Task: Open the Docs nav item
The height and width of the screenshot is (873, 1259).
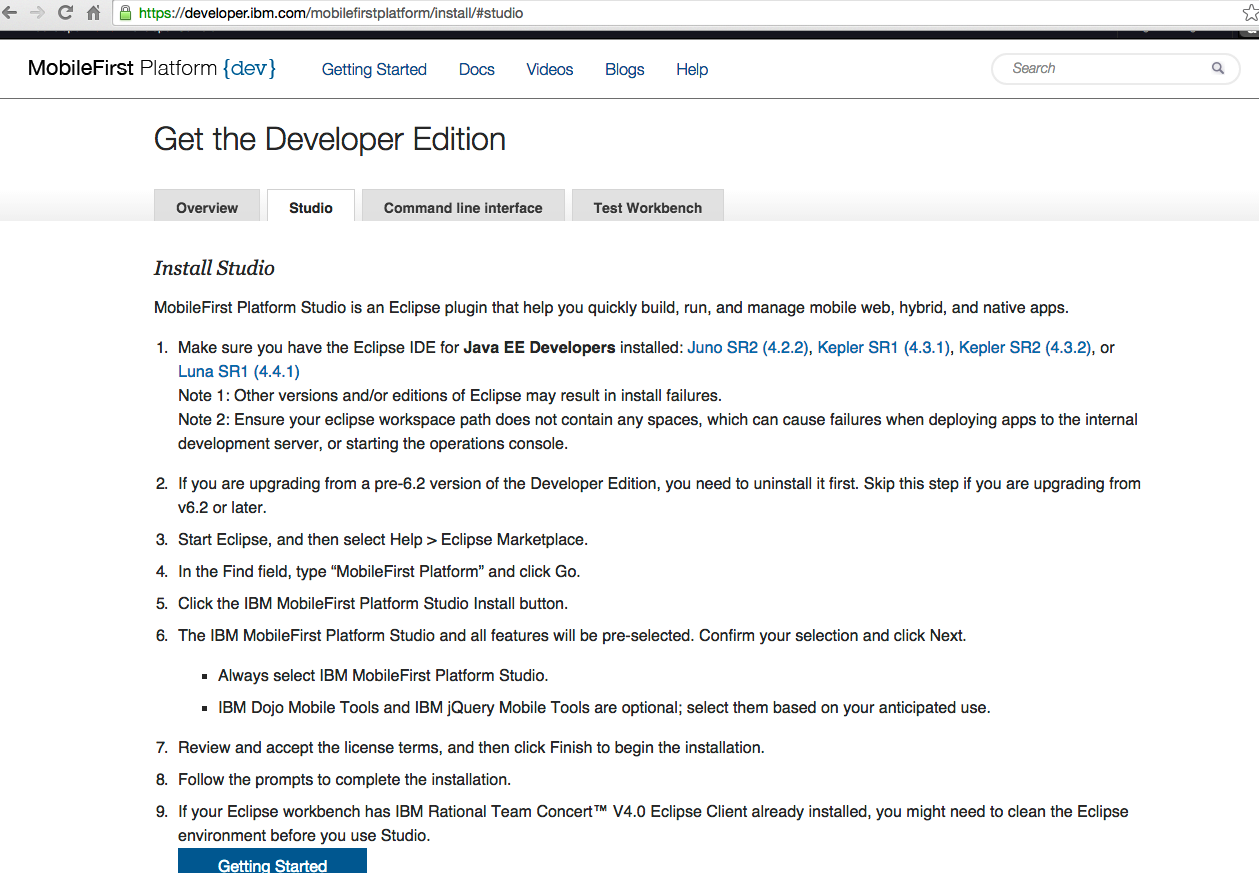Action: pyautogui.click(x=477, y=69)
